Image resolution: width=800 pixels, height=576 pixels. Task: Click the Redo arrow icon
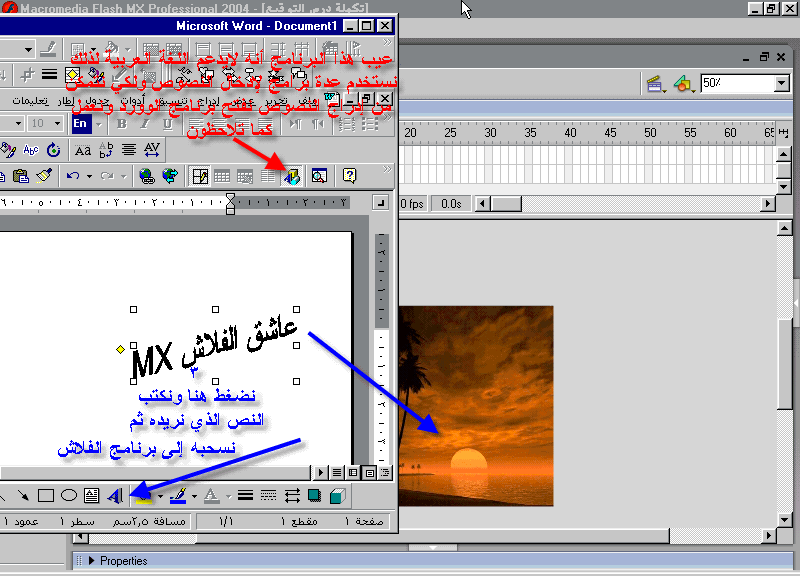coord(107,177)
